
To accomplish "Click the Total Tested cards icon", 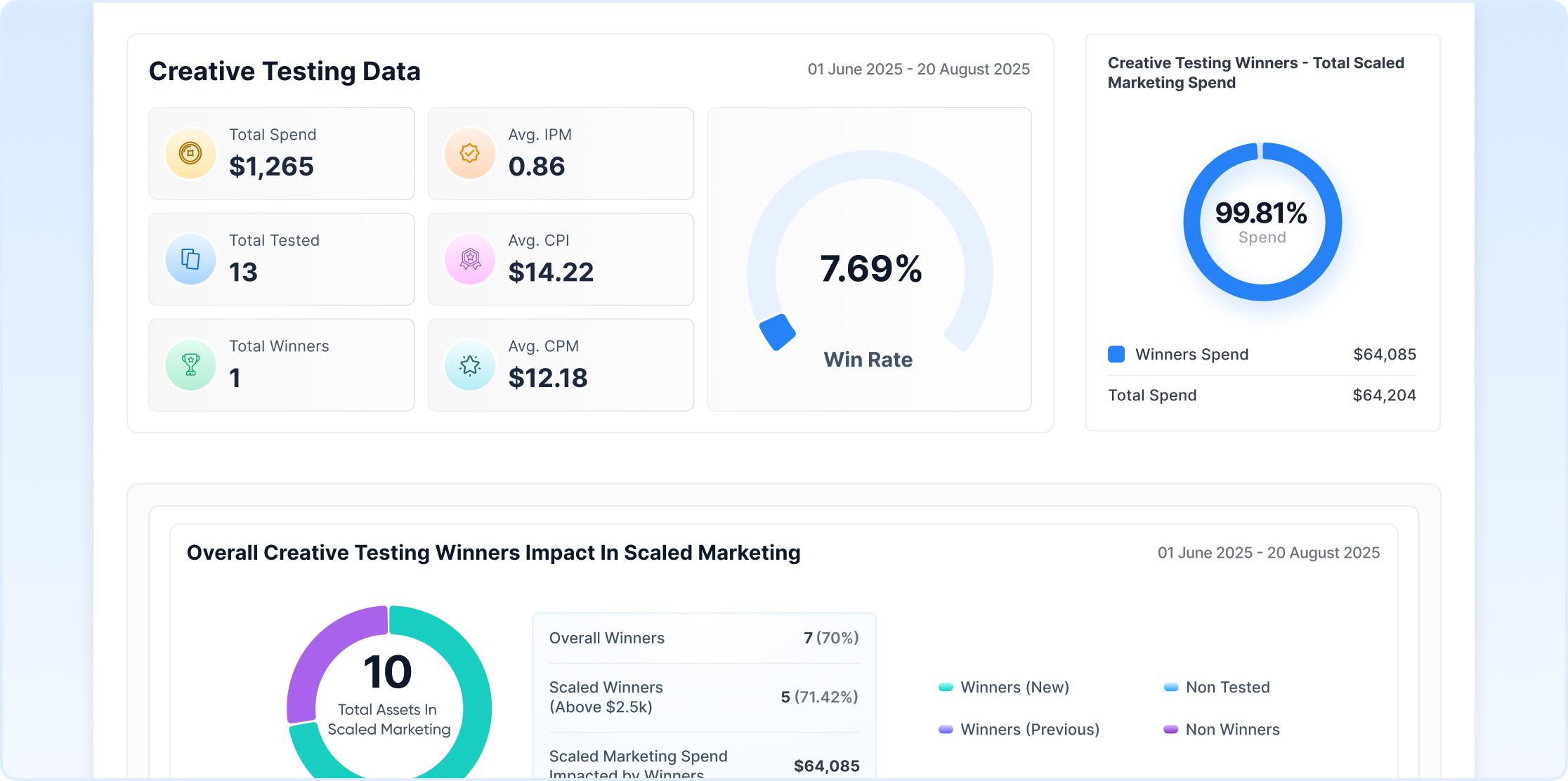I will [190, 259].
